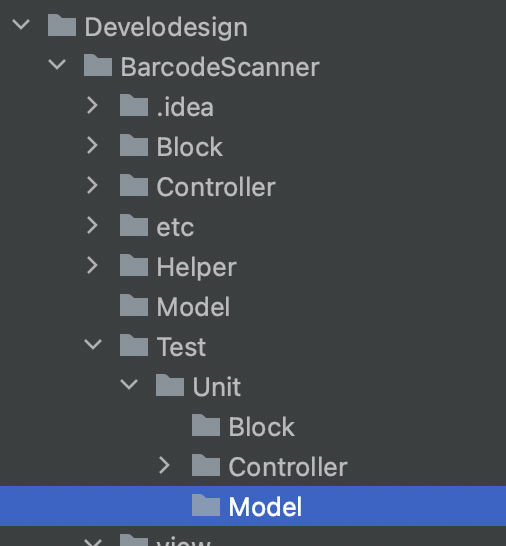Expand the Controller folder under Unit
This screenshot has width=506, height=546.
click(x=164, y=466)
